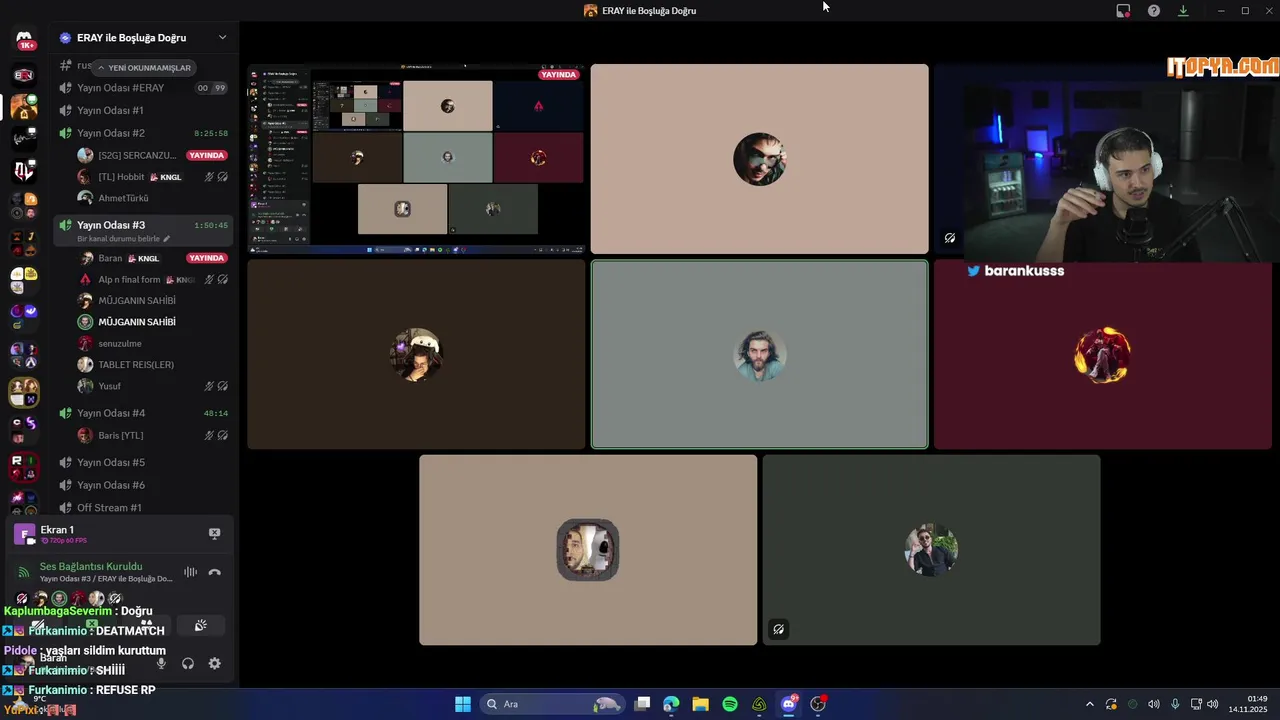Select the dark brown participant tile
The height and width of the screenshot is (720, 1280).
tap(416, 355)
